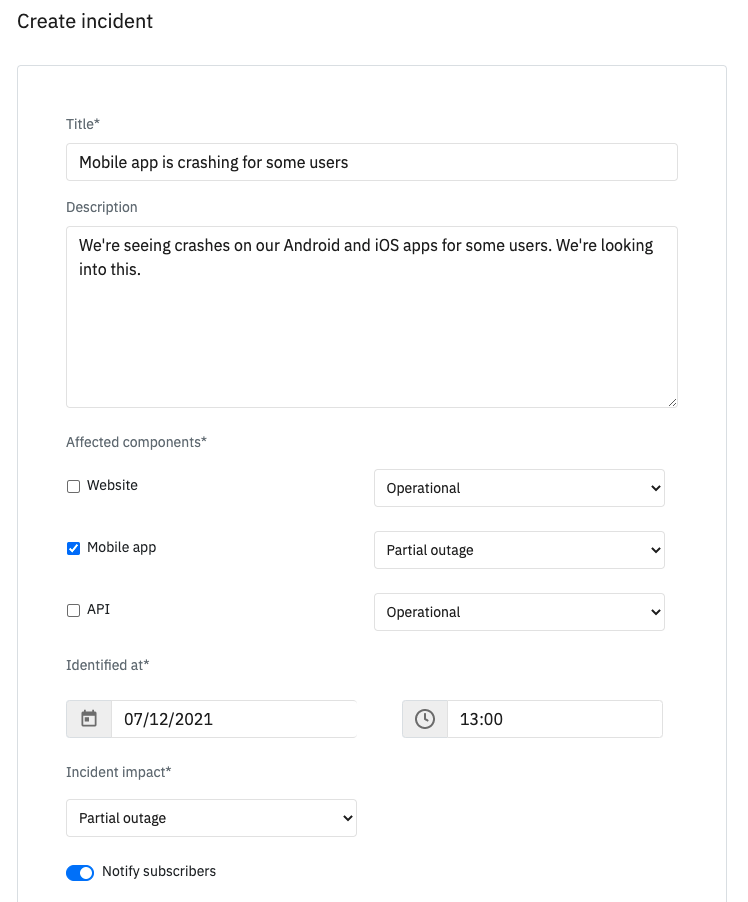Viewport: 748px width, 902px height.
Task: Click the description box resize handle
Action: point(672,402)
